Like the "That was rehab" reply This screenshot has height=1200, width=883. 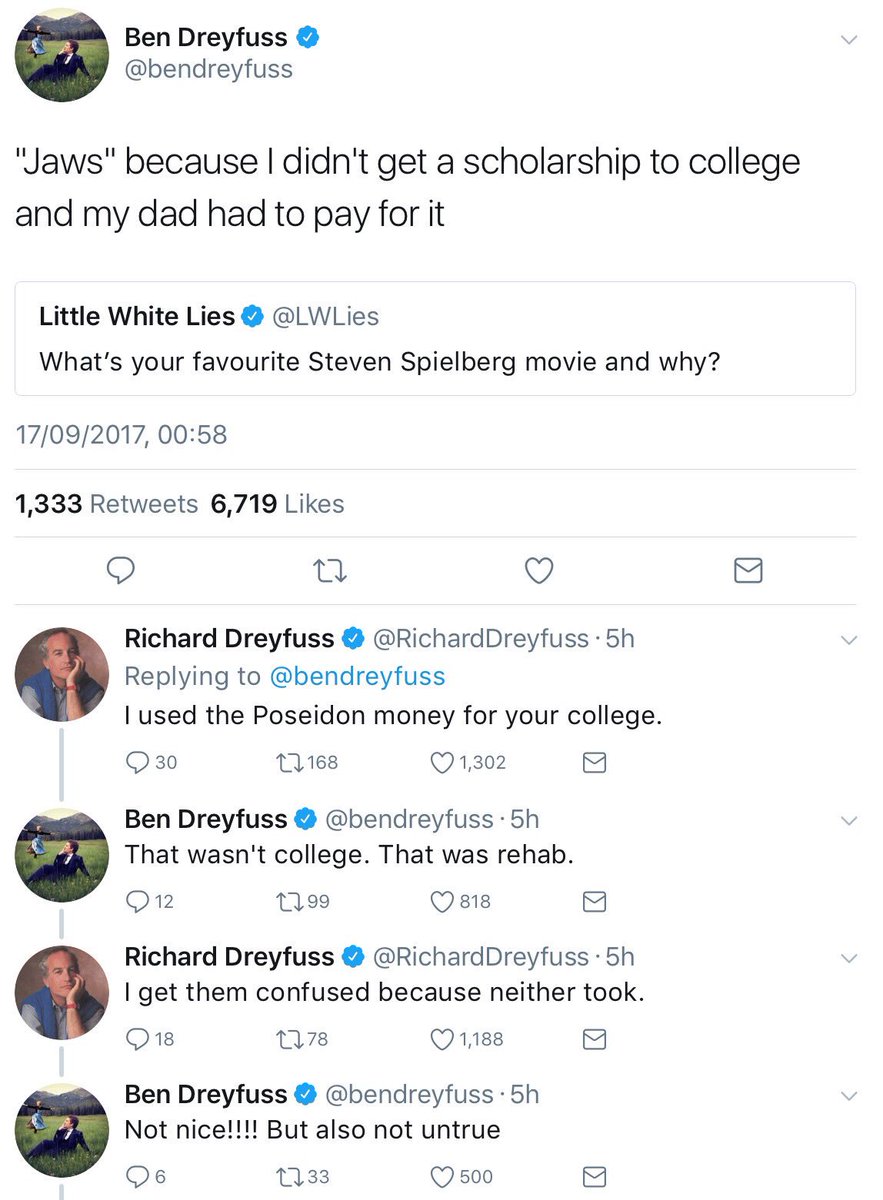coord(443,901)
